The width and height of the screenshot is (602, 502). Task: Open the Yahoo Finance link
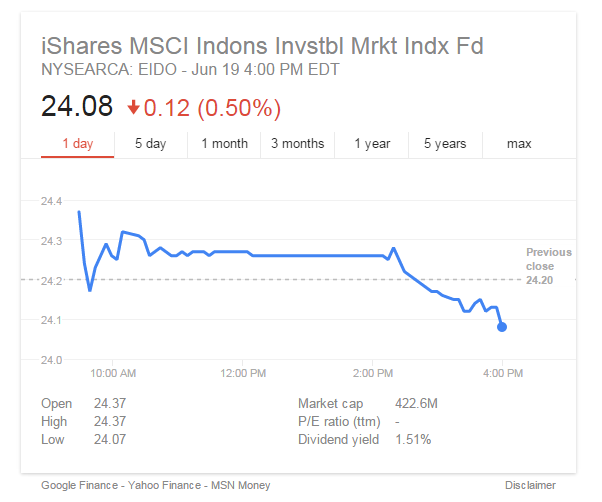coord(164,485)
